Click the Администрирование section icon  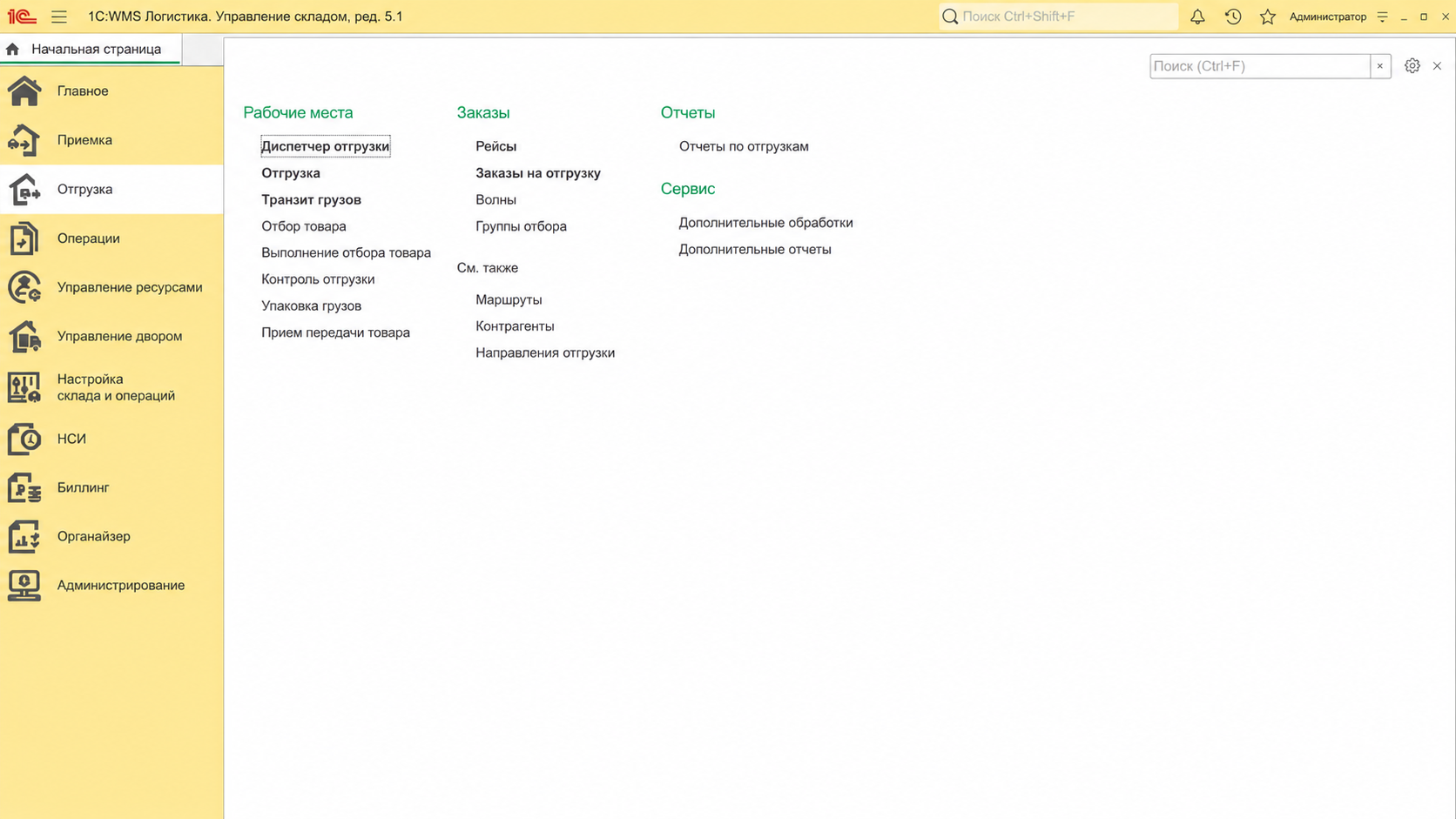click(24, 585)
